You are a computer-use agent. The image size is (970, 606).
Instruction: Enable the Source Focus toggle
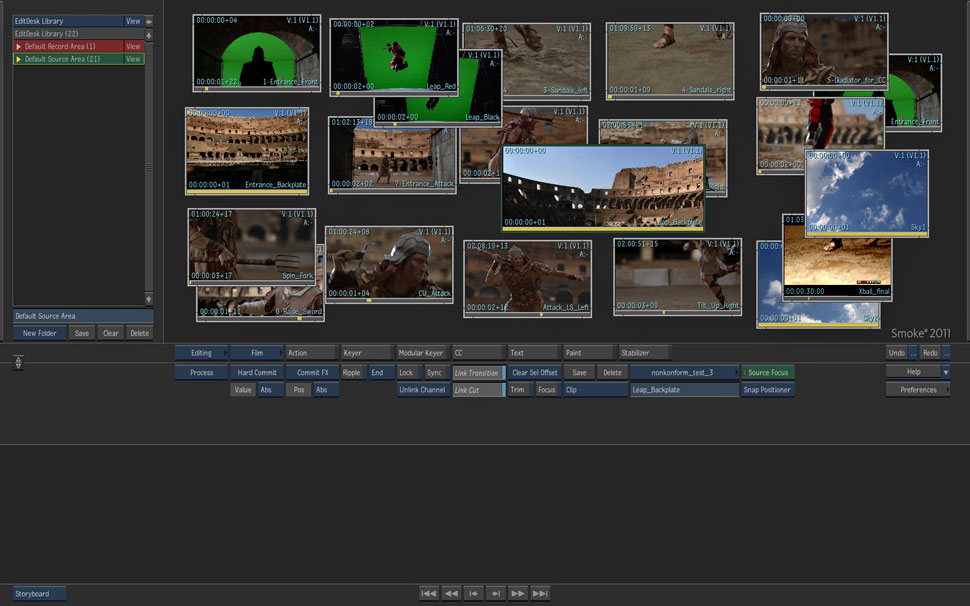tap(767, 373)
